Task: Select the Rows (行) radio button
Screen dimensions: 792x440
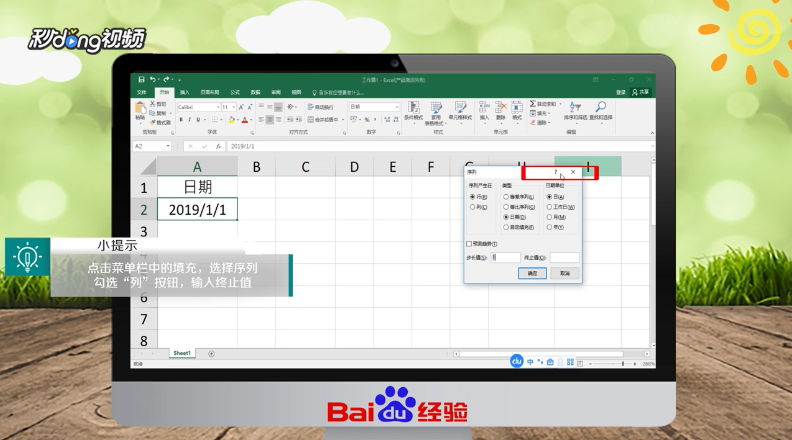Action: coord(472,197)
